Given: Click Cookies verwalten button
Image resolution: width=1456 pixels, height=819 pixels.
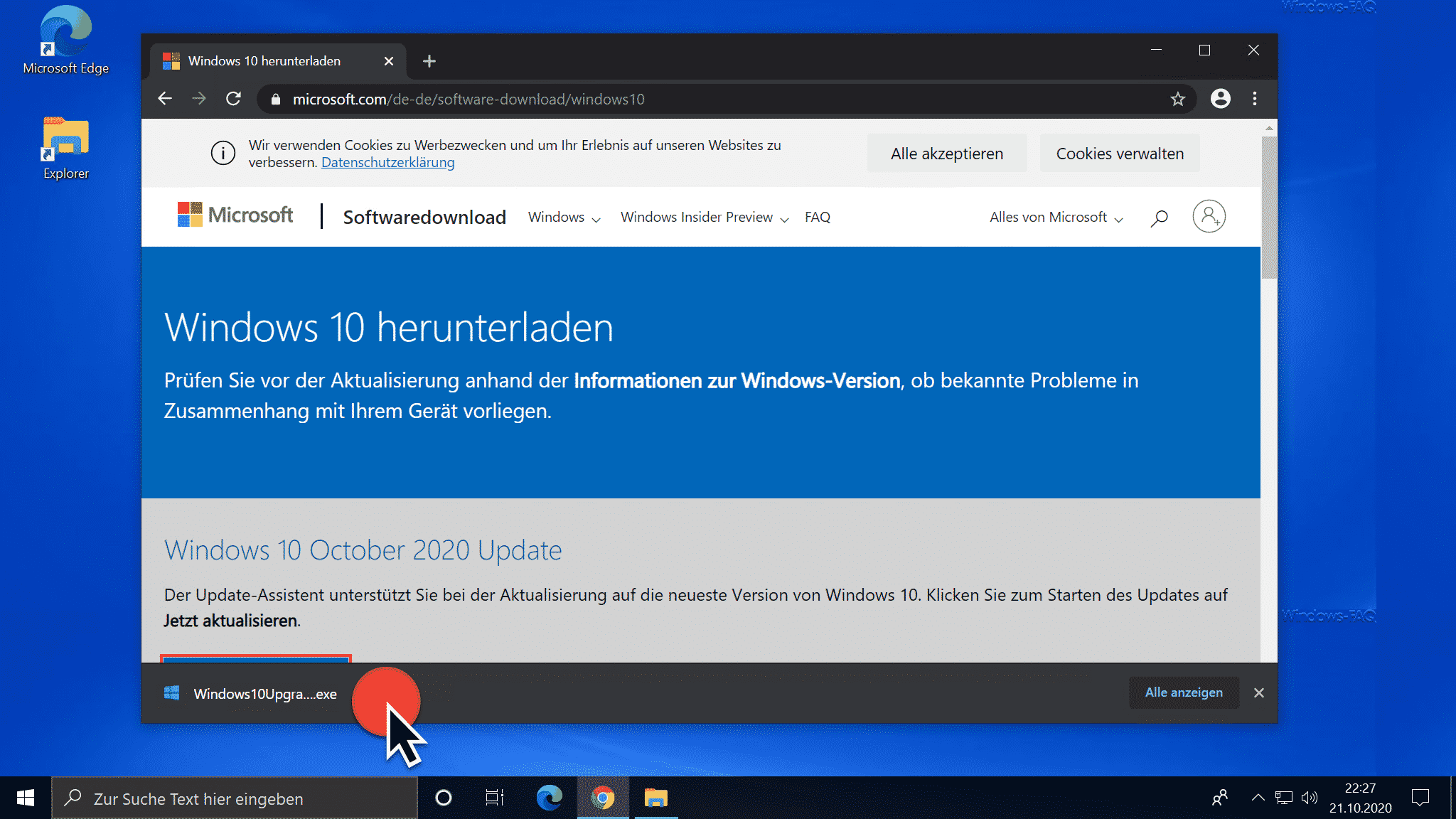Looking at the screenshot, I should tap(1120, 154).
